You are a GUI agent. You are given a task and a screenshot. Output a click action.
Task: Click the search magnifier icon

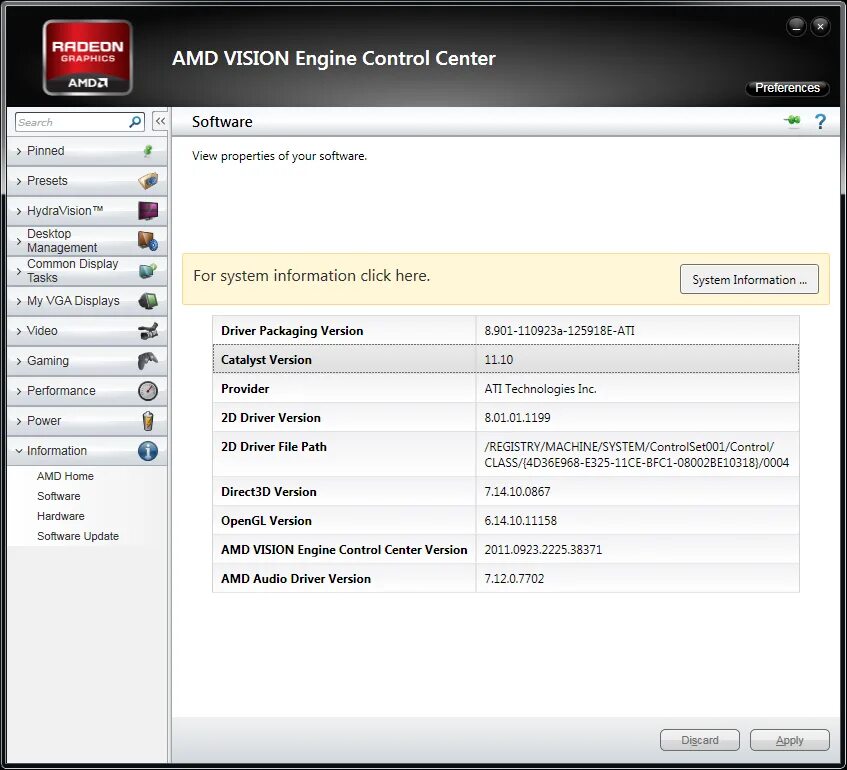click(135, 122)
